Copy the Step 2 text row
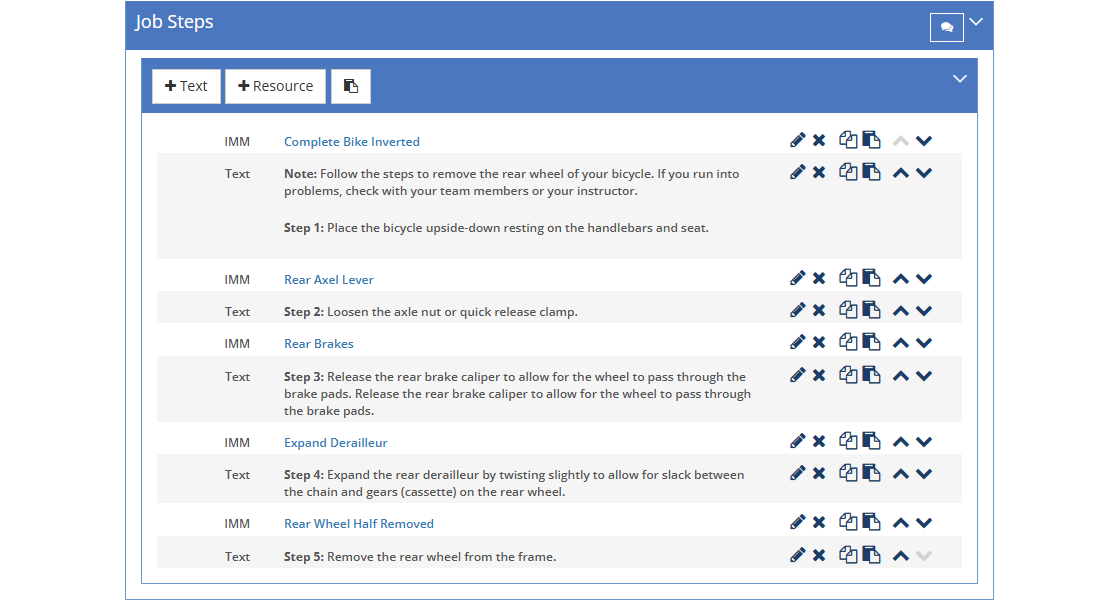1120x601 pixels. (x=848, y=310)
